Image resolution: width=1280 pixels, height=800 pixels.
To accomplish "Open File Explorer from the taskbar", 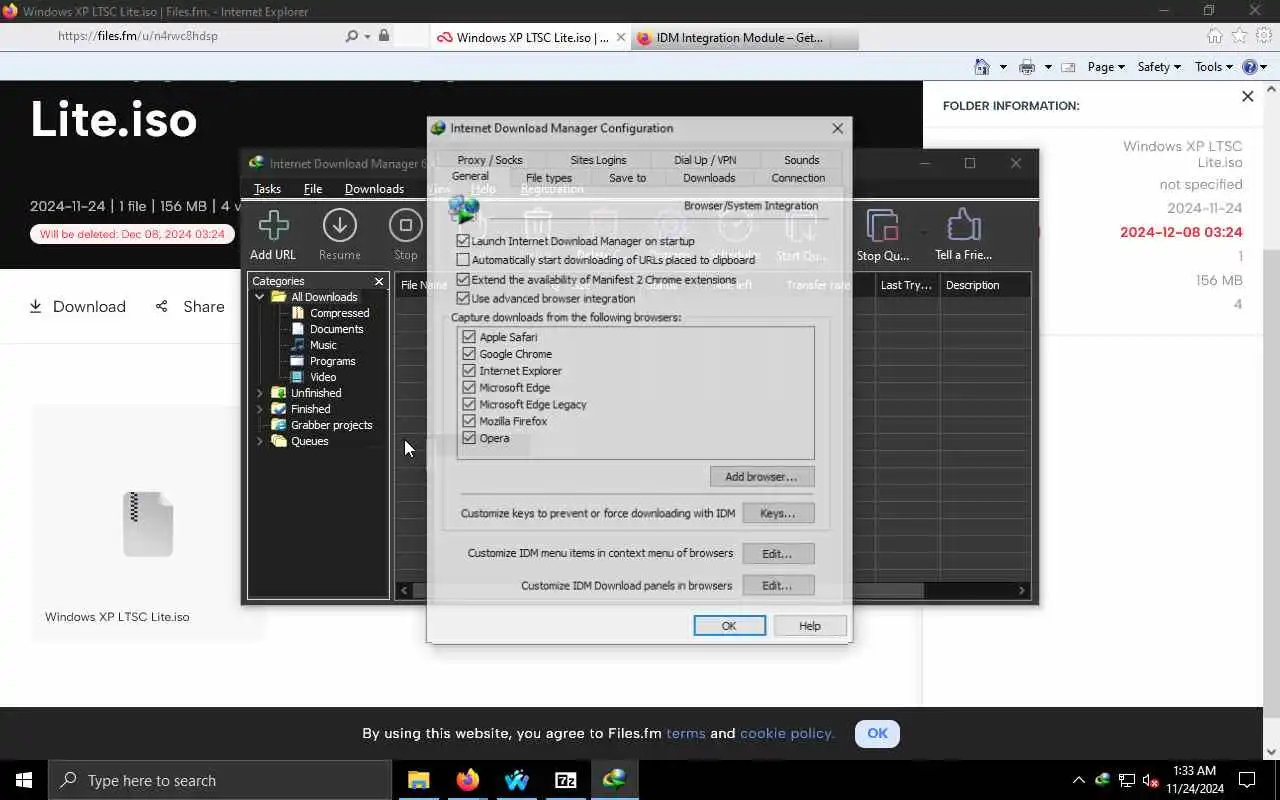I will 418,780.
